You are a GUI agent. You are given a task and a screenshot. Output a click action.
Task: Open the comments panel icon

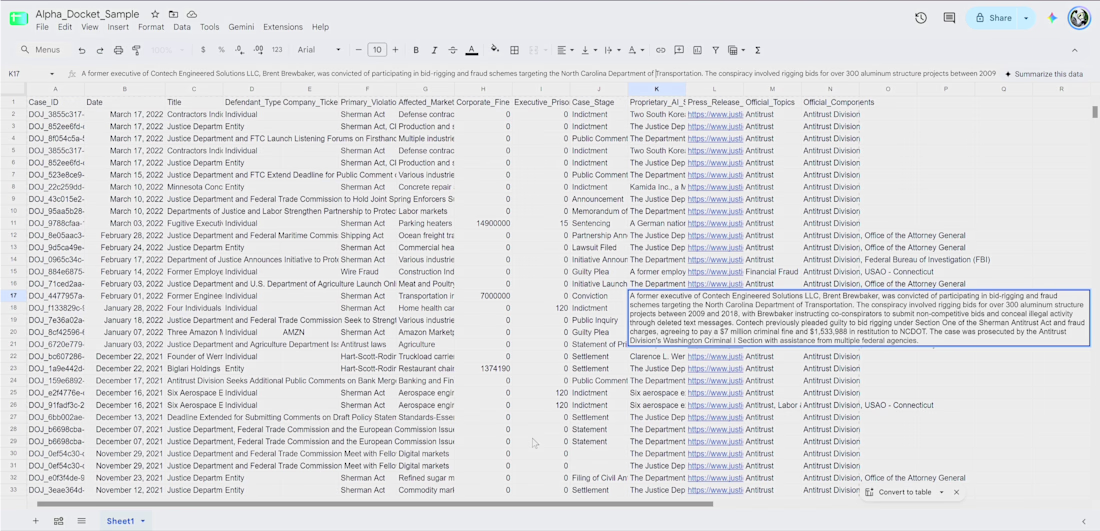(x=949, y=18)
